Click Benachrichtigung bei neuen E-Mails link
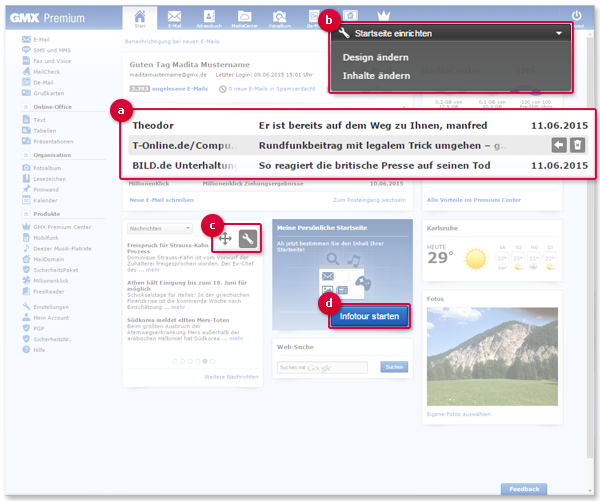The image size is (600, 501). [x=172, y=41]
